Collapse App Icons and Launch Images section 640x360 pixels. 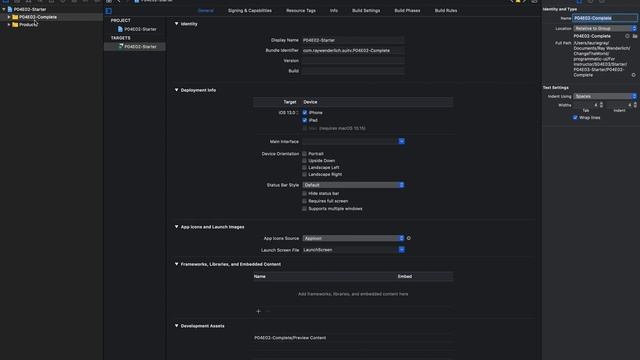pos(176,227)
